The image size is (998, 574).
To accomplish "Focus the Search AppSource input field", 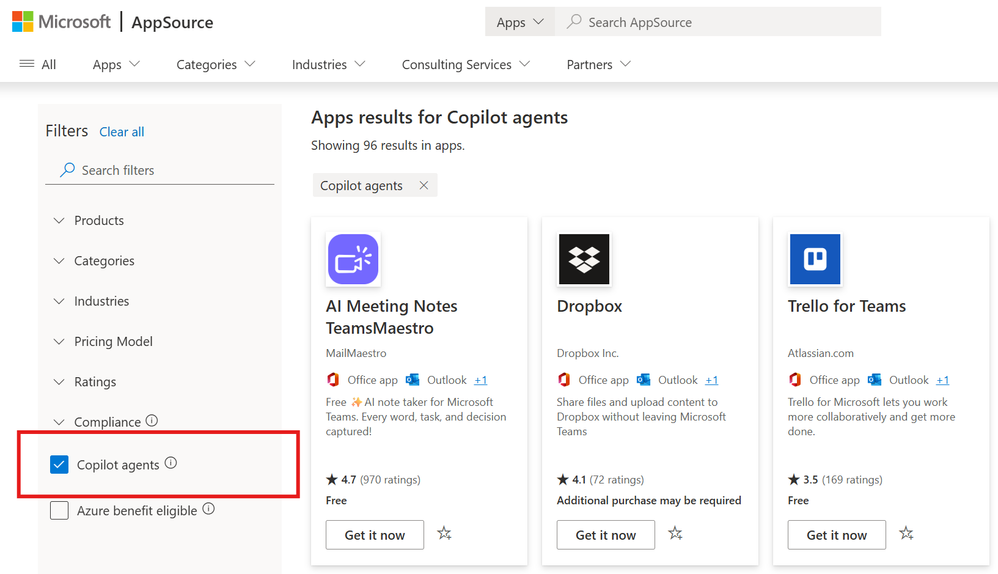I will pyautogui.click(x=718, y=22).
